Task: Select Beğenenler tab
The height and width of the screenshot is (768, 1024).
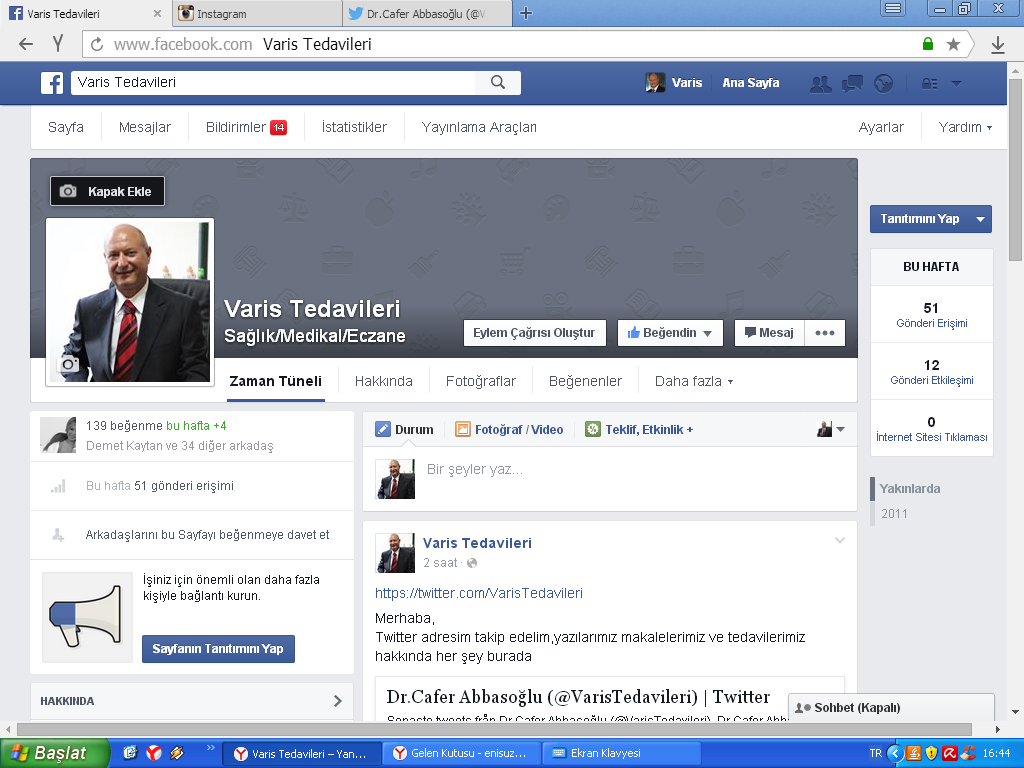Action: coord(585,381)
